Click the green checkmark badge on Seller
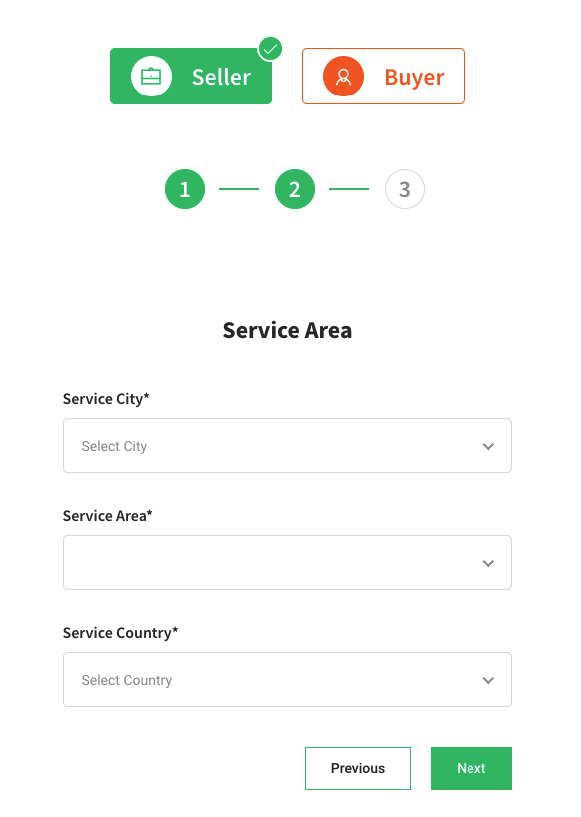 270,49
